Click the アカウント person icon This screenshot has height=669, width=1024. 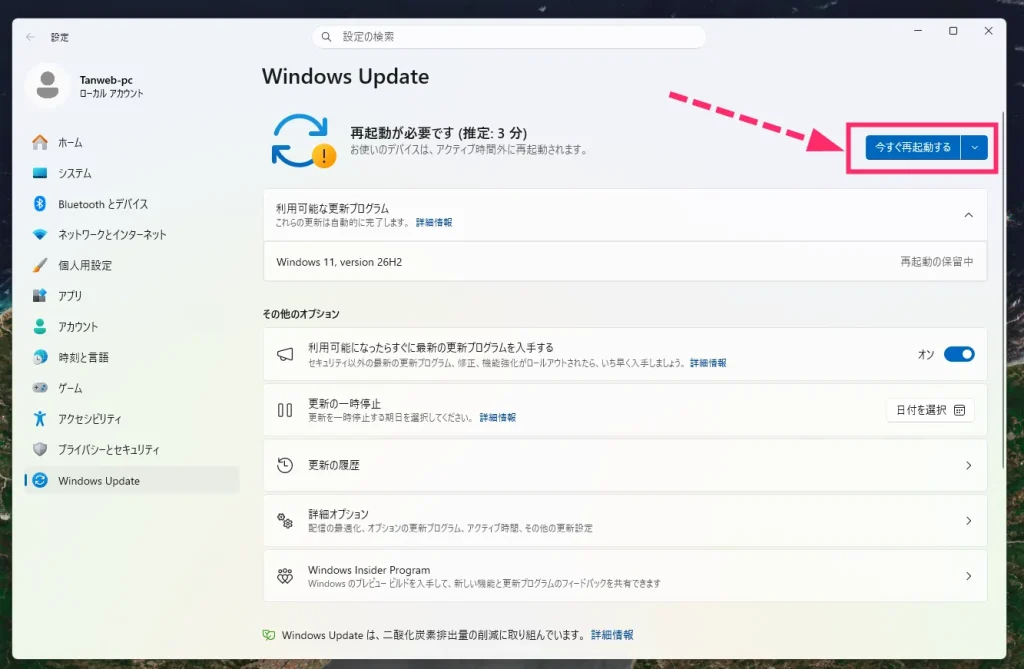pos(40,326)
